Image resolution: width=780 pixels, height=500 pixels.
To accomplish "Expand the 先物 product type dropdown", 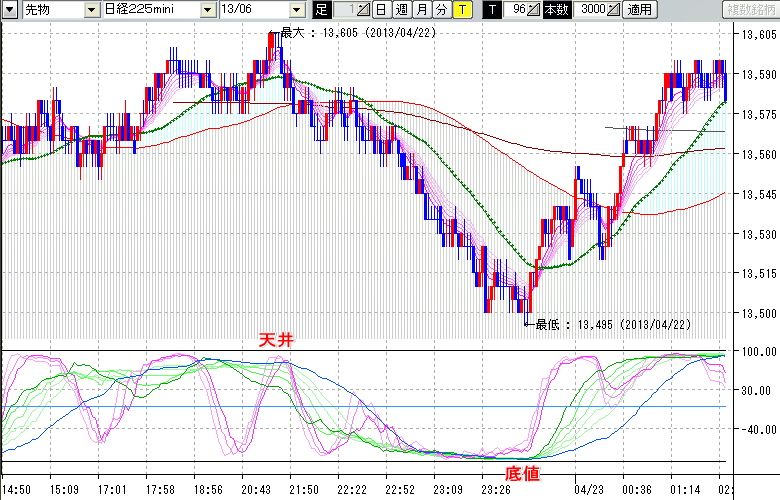I will point(91,9).
